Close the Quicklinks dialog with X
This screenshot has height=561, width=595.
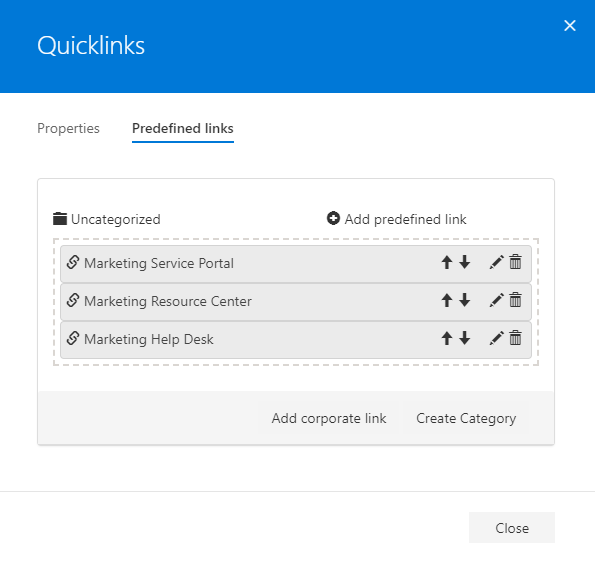click(x=570, y=25)
